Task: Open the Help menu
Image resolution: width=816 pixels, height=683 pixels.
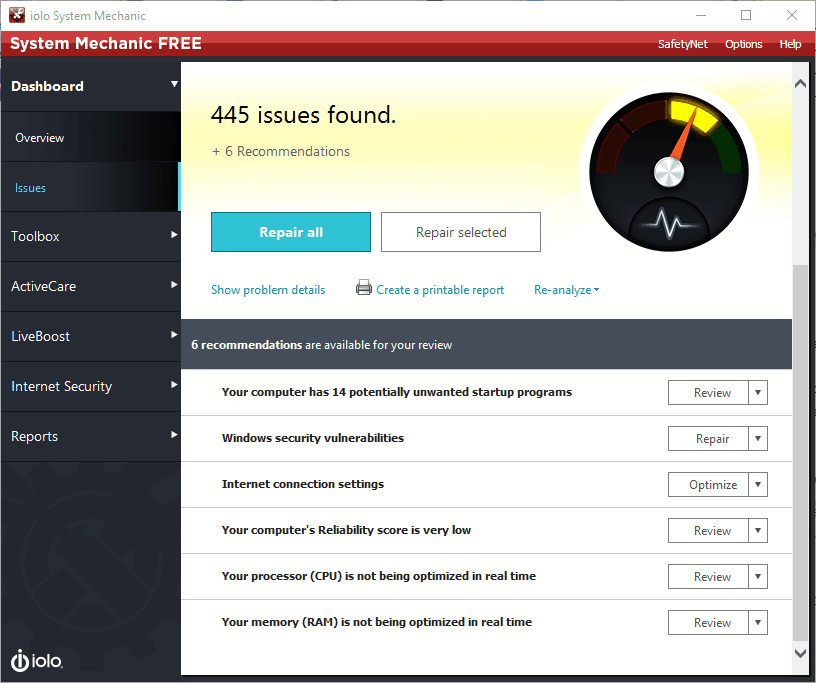Action: pyautogui.click(x=790, y=44)
